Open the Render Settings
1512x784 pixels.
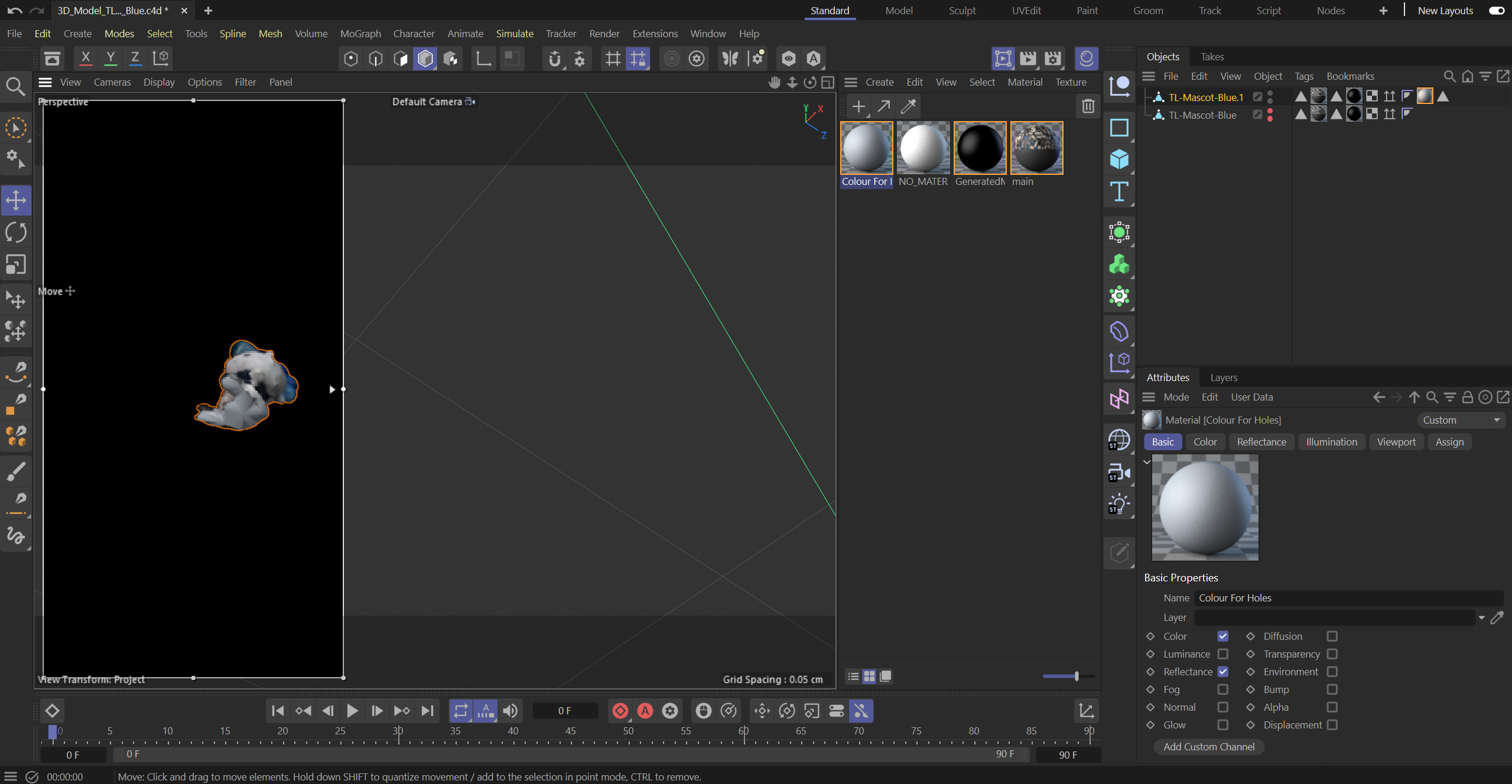click(1053, 58)
